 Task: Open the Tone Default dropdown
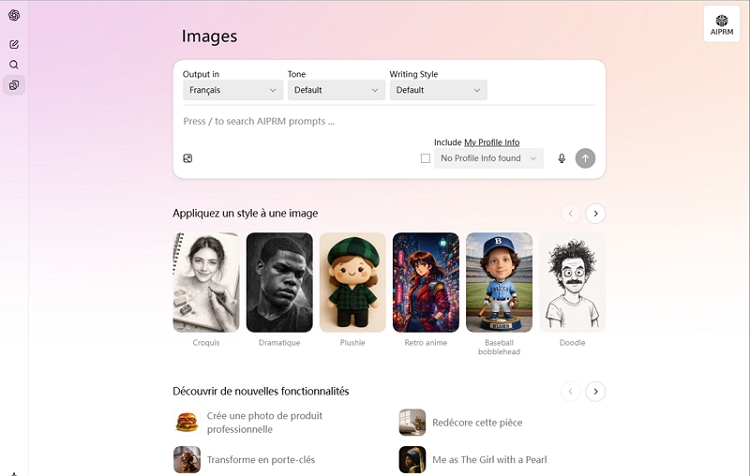336,90
